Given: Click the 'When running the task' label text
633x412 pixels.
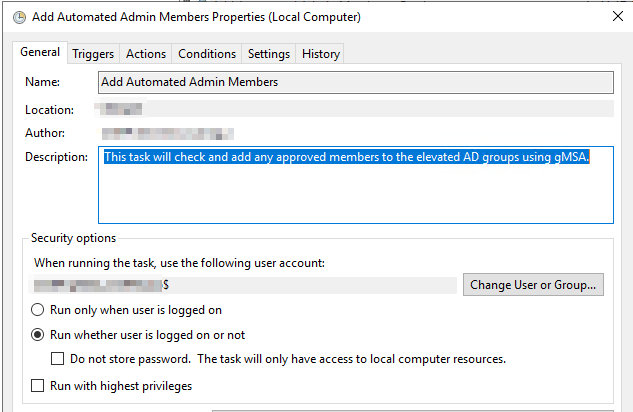Looking at the screenshot, I should pos(179,263).
